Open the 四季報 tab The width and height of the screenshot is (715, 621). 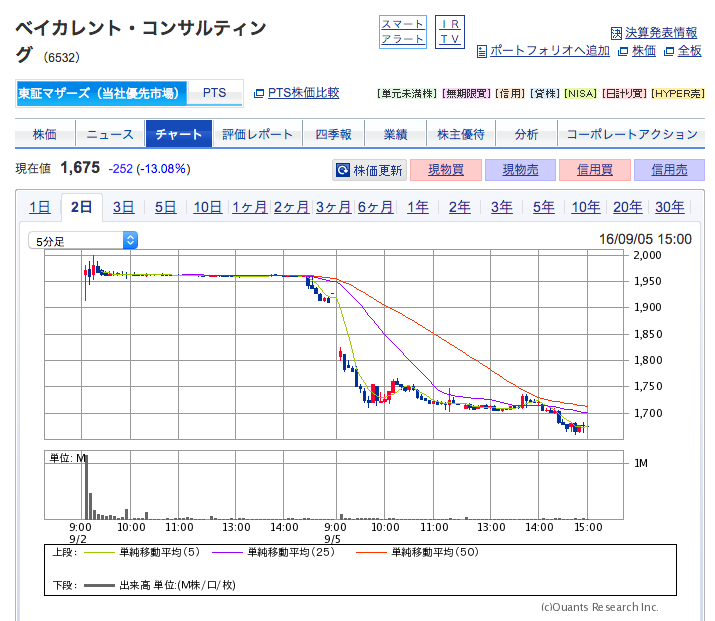(333, 134)
